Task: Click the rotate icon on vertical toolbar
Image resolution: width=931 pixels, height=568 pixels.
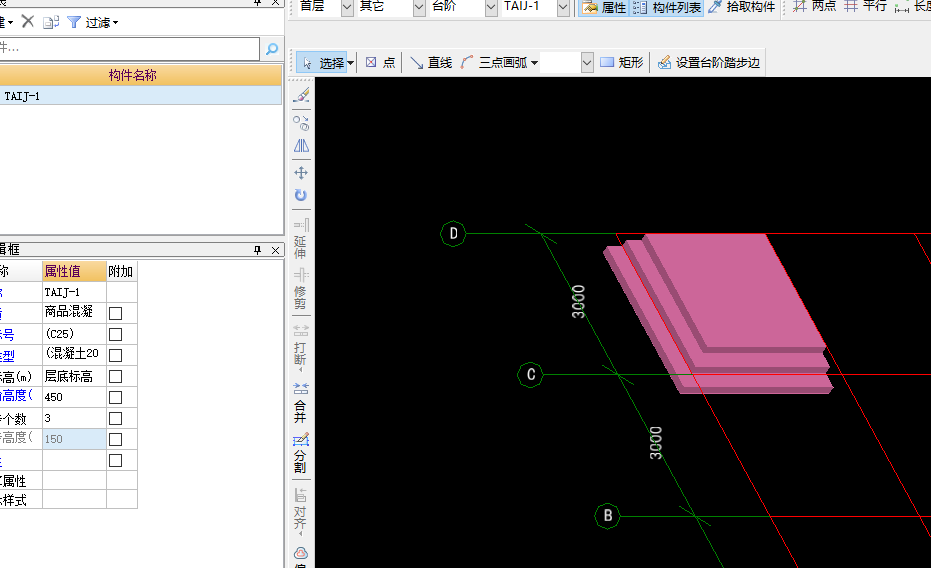Action: [302, 195]
